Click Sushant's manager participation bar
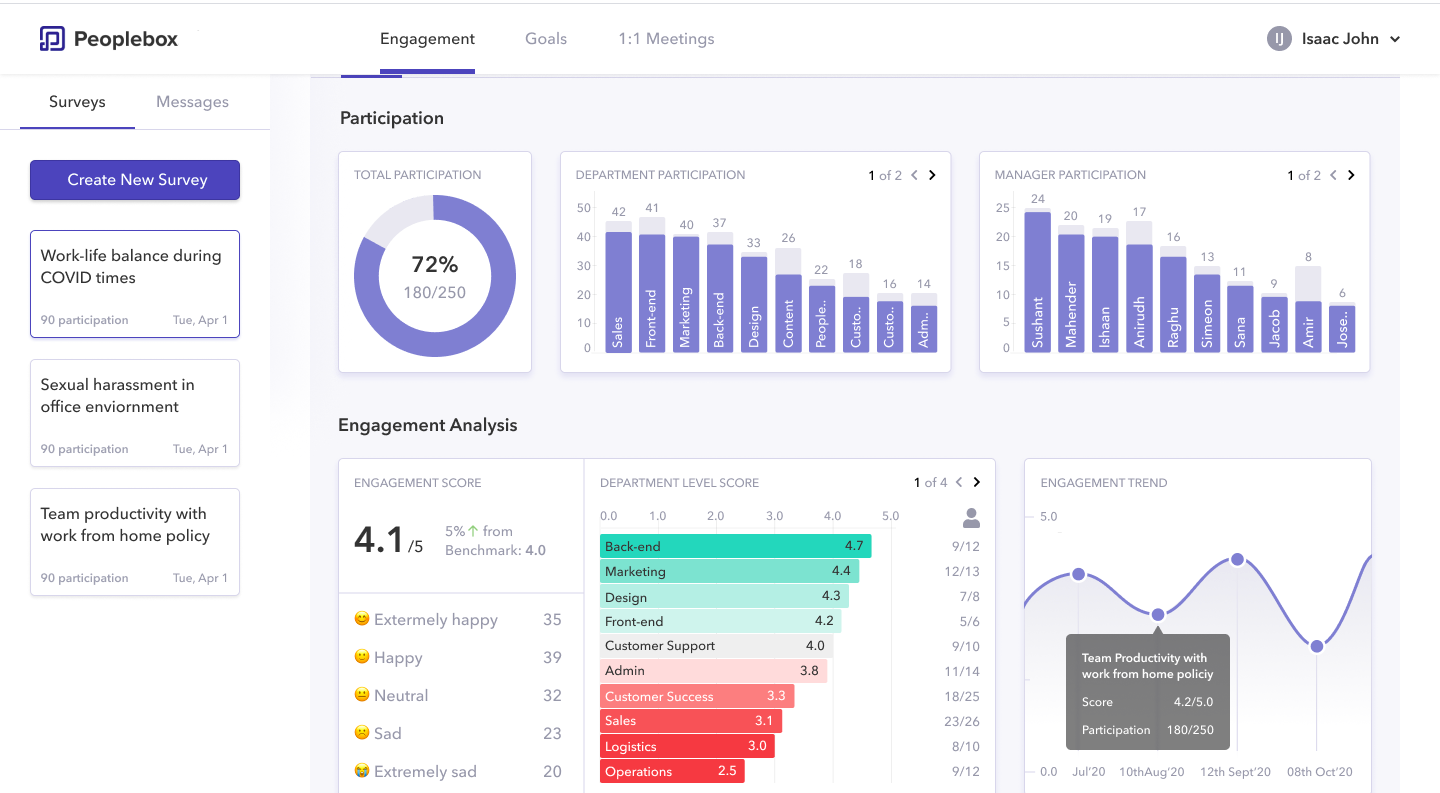The width and height of the screenshot is (1440, 793). coord(1038,281)
